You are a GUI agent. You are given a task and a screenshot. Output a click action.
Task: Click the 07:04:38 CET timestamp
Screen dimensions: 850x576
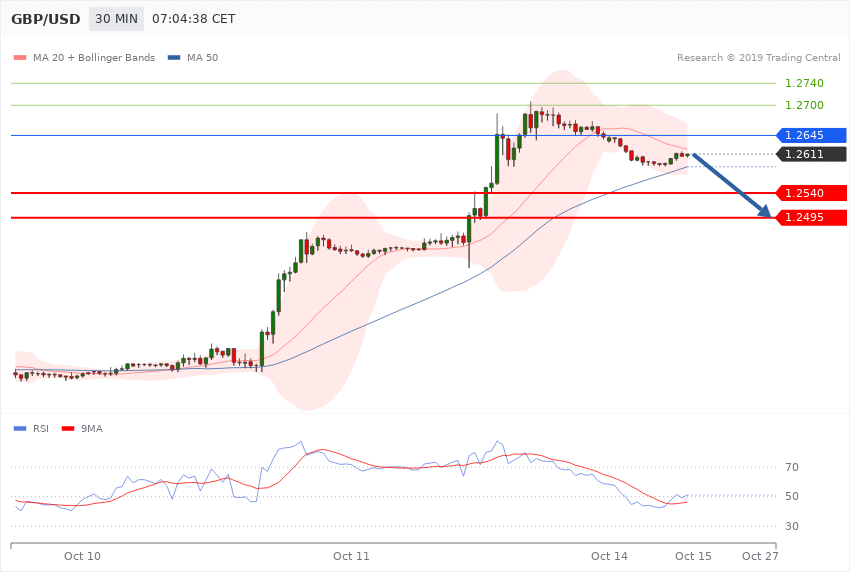click(x=194, y=19)
